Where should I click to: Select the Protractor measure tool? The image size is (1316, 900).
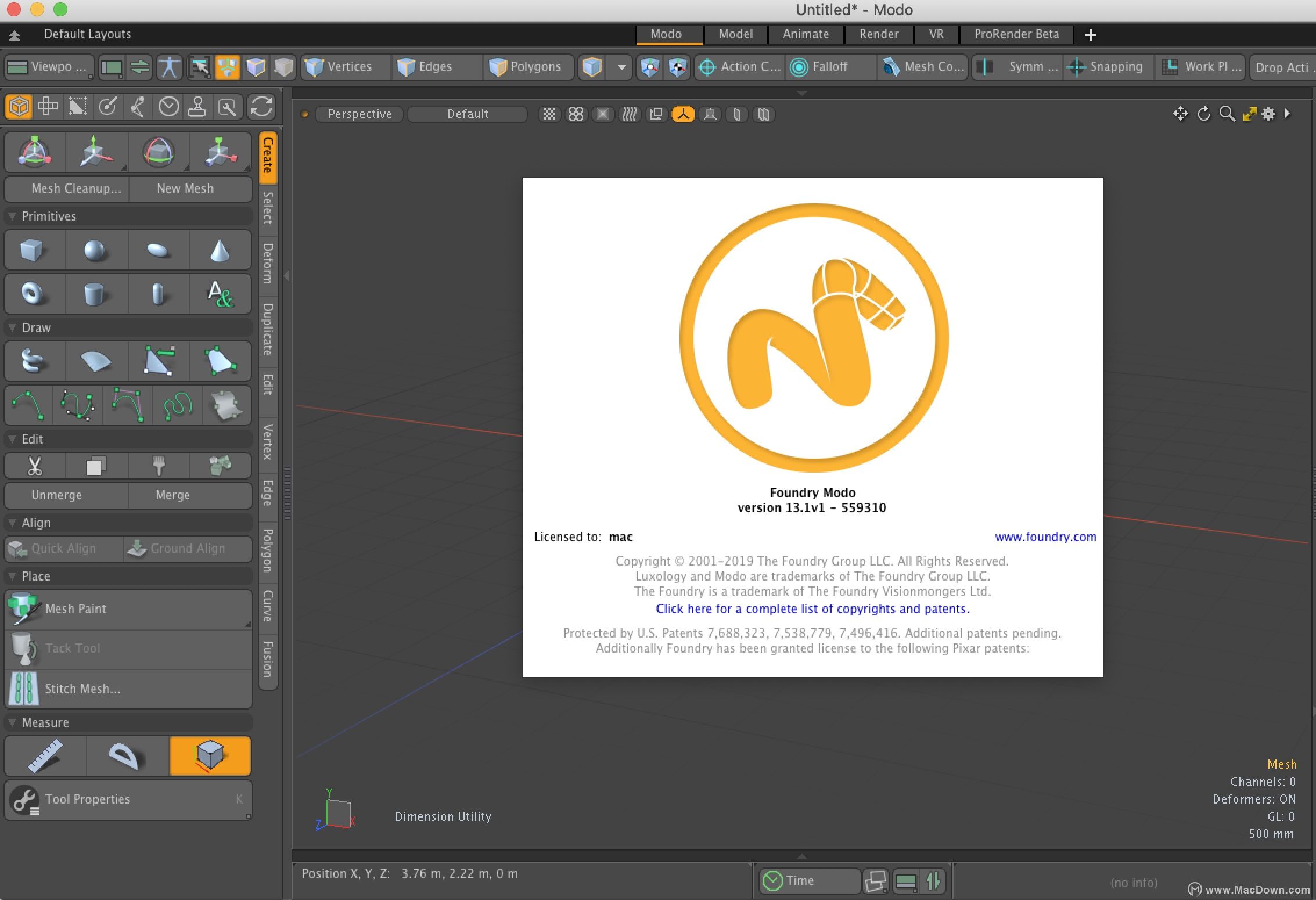(127, 756)
